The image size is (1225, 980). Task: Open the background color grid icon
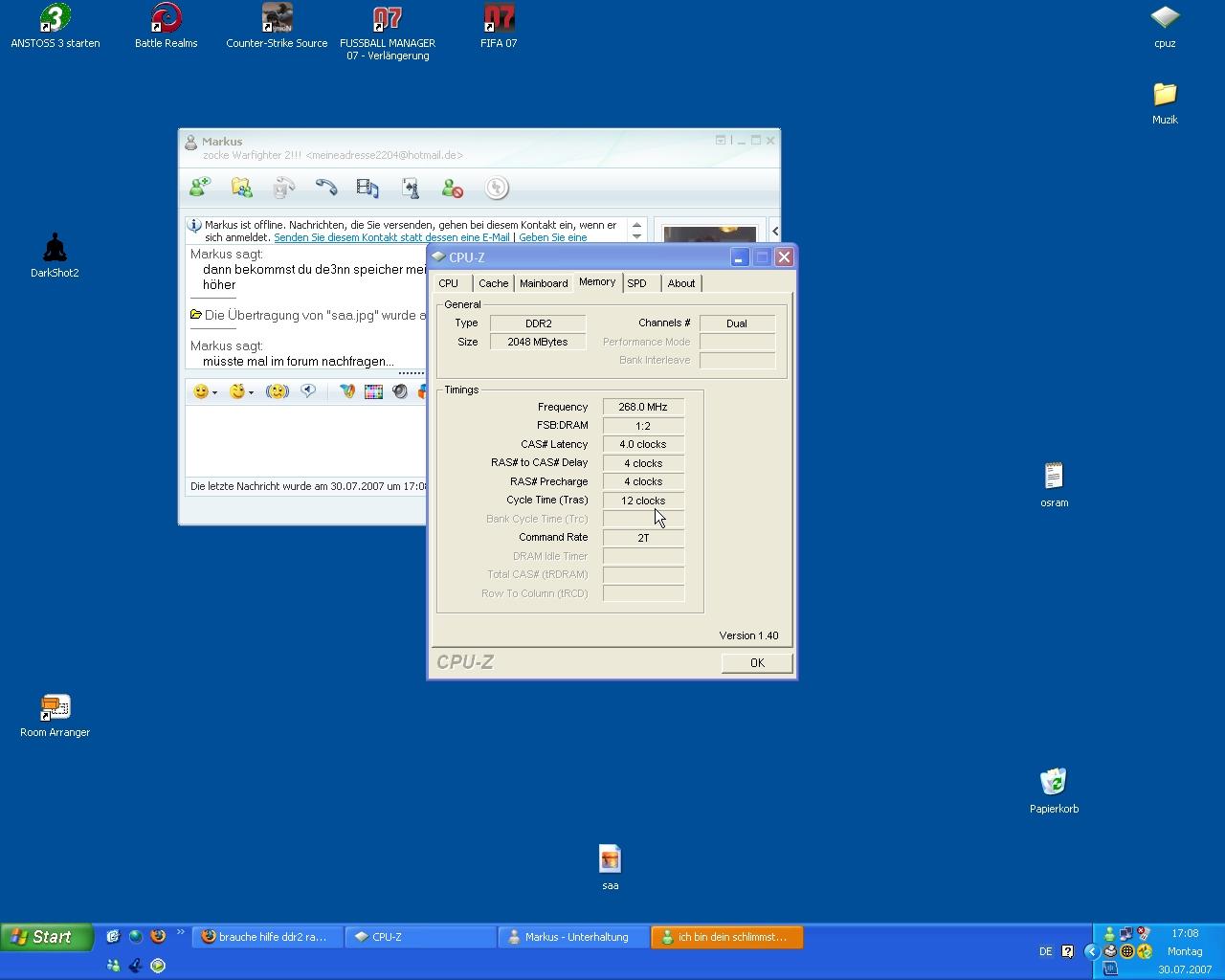373,391
